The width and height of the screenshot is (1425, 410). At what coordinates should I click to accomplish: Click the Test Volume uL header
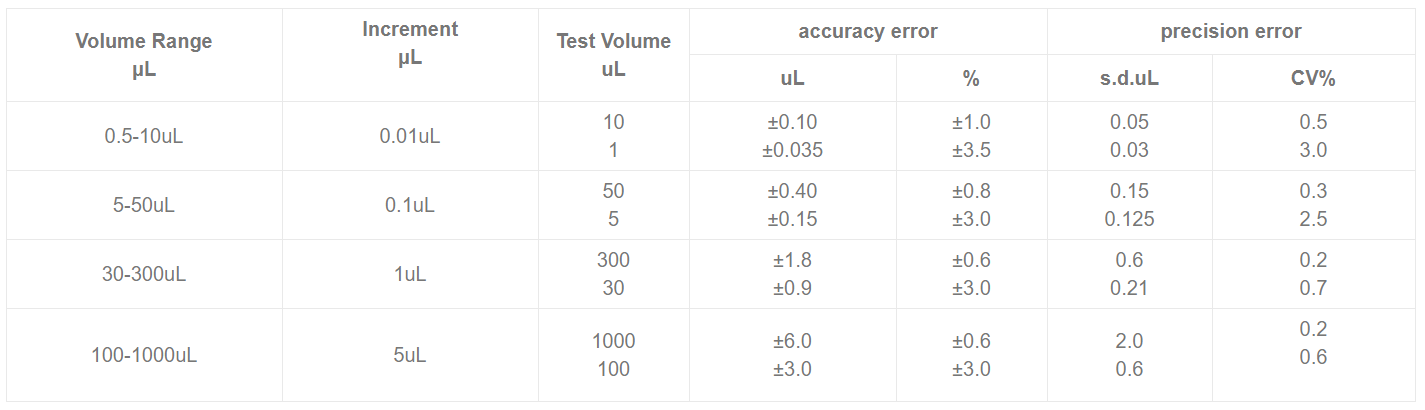point(613,56)
